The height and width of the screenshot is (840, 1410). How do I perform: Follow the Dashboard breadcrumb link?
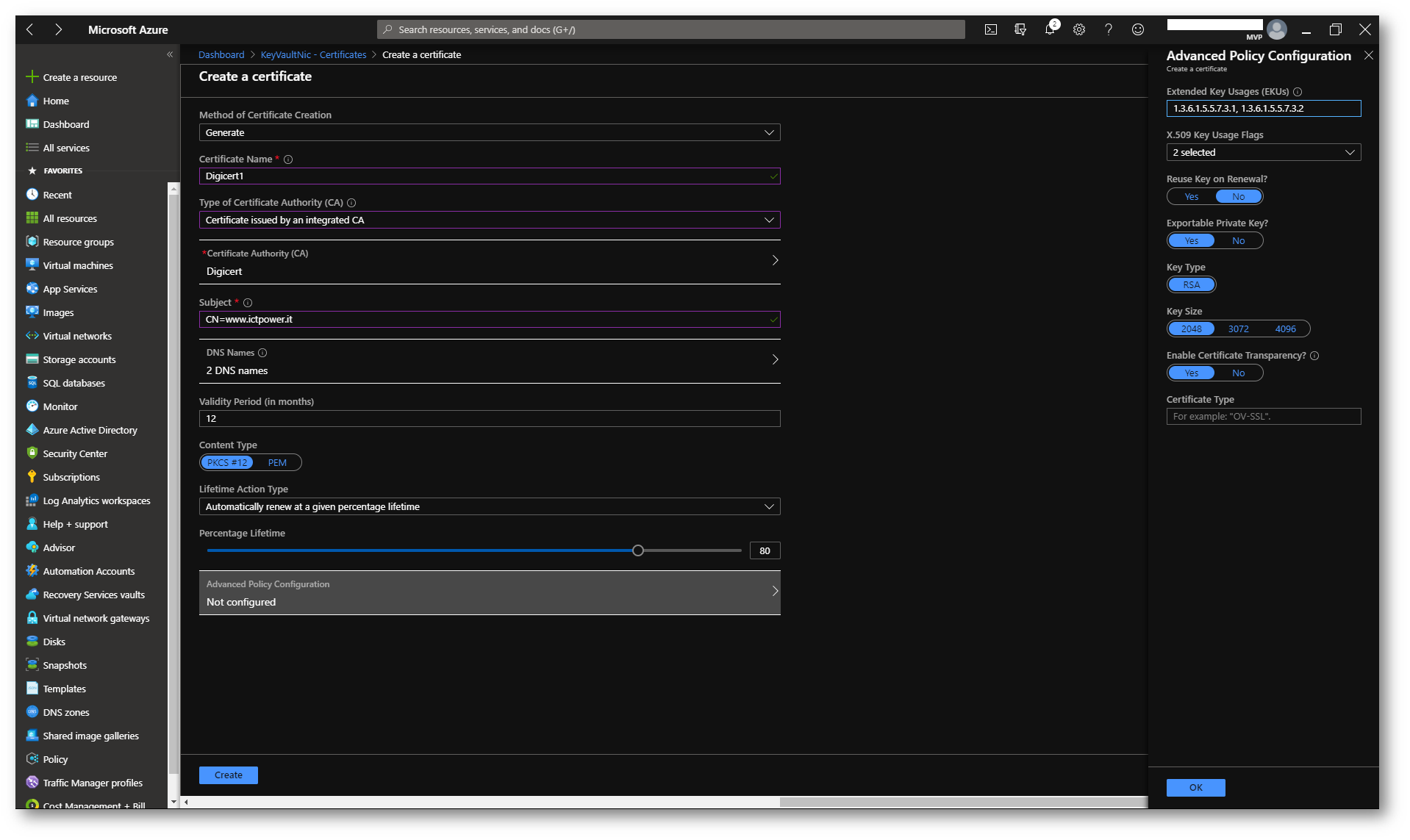[x=221, y=55]
